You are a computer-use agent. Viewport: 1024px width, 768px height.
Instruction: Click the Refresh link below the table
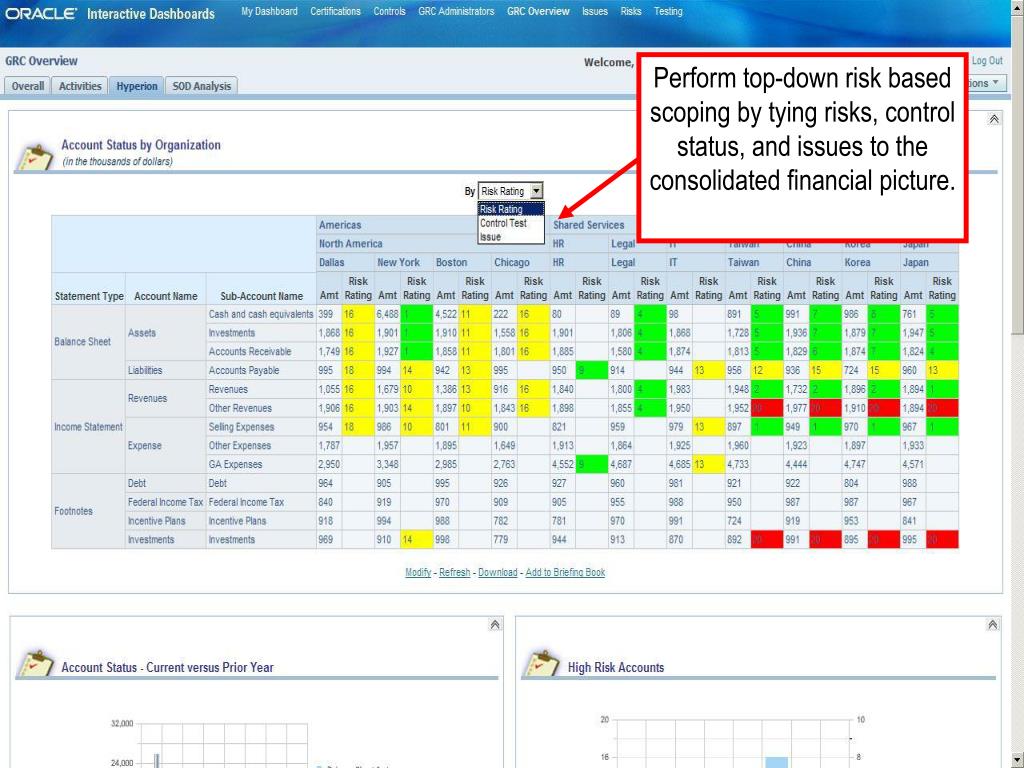[455, 572]
